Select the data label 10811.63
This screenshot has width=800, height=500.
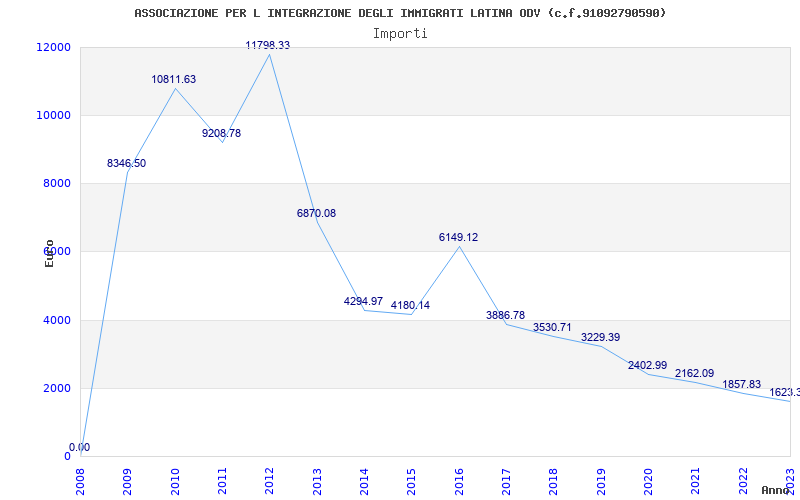(x=173, y=80)
